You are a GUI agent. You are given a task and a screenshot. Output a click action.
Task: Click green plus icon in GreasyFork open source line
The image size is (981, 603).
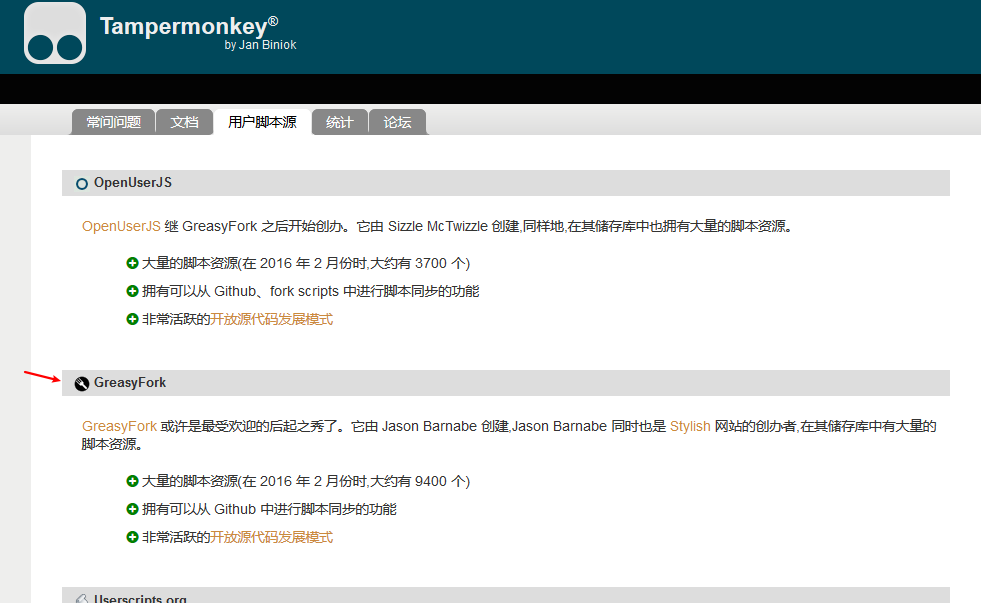(132, 537)
